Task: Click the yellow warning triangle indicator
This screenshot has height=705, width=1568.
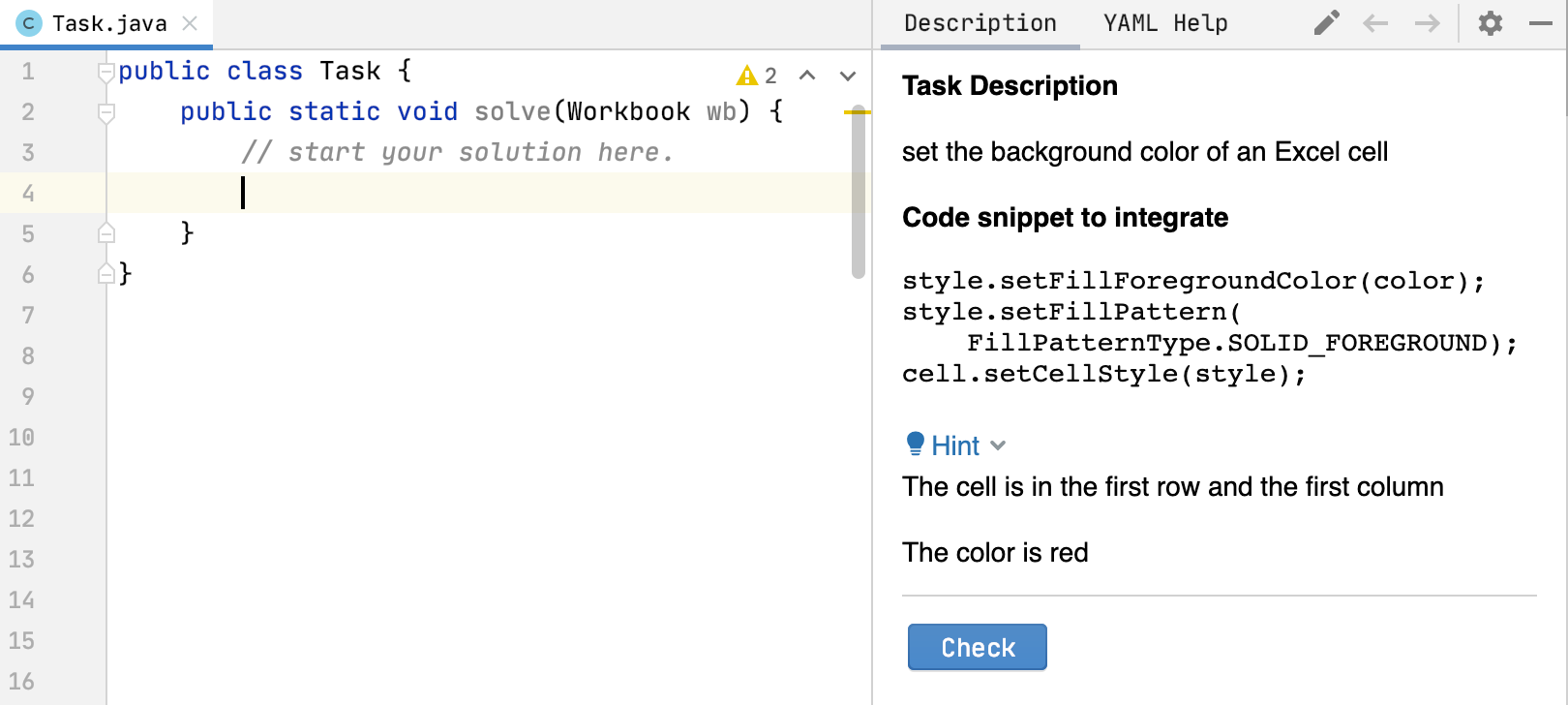Action: [x=746, y=76]
